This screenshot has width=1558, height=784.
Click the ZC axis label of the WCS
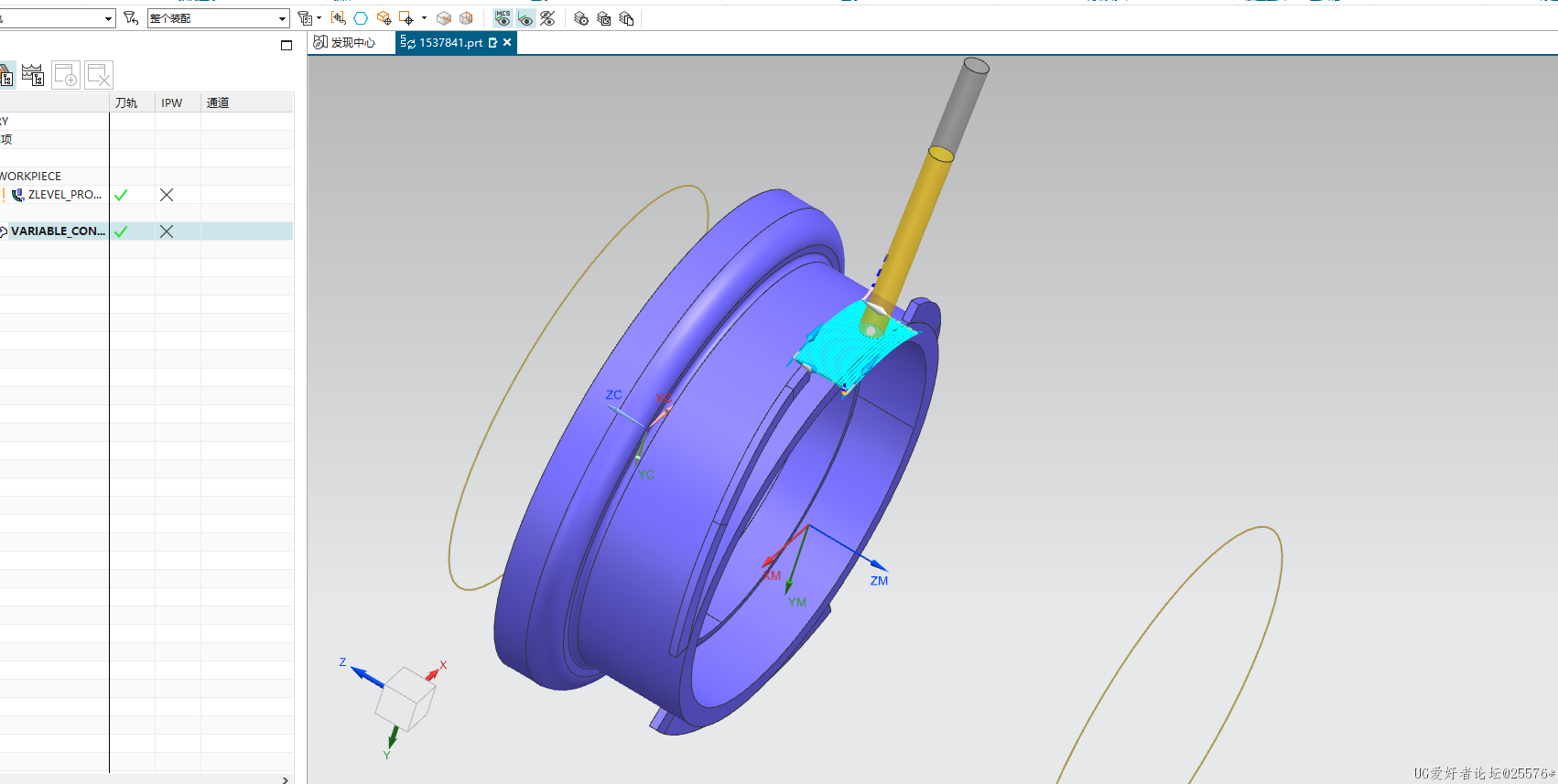coord(613,395)
